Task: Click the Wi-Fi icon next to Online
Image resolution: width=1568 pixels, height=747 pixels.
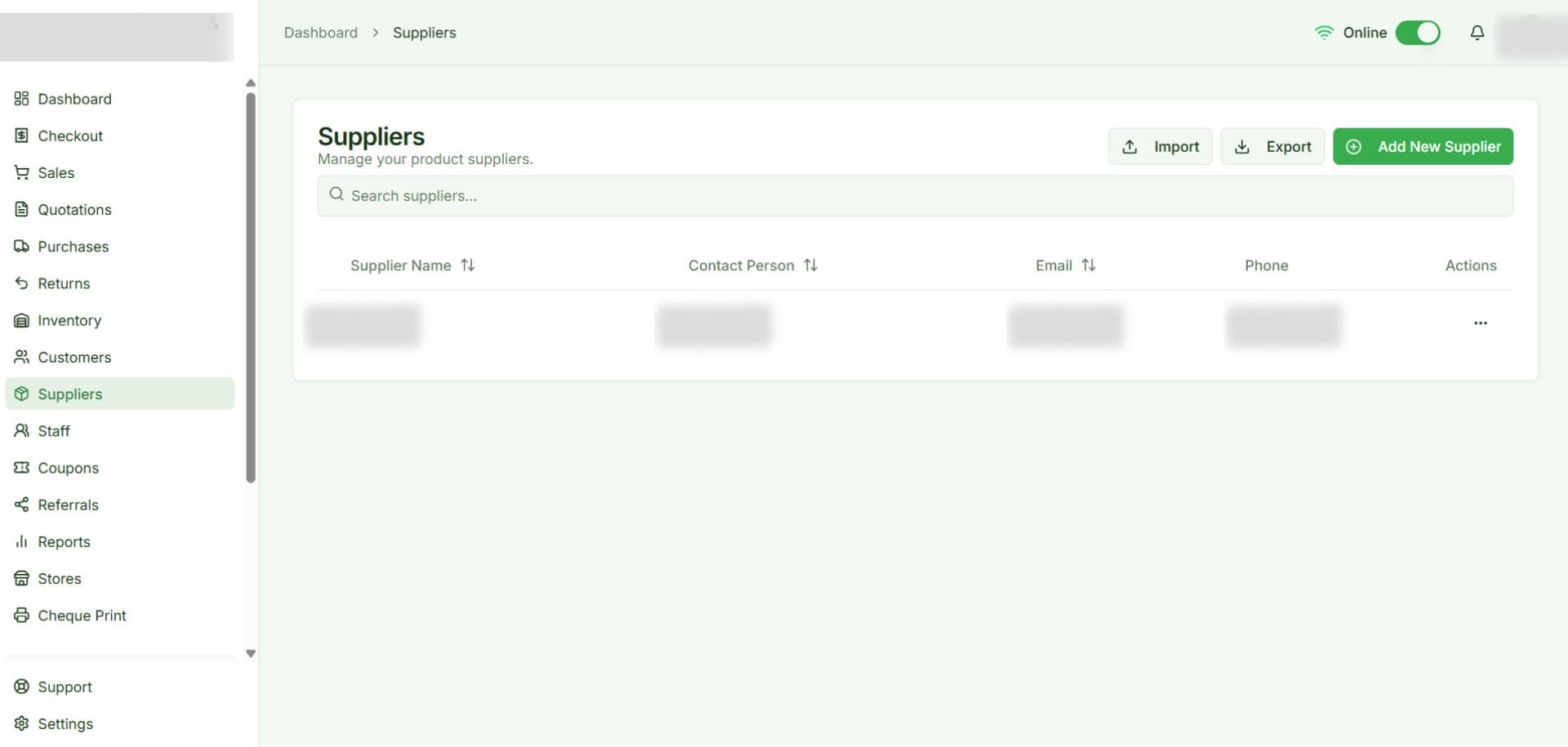Action: 1325,33
